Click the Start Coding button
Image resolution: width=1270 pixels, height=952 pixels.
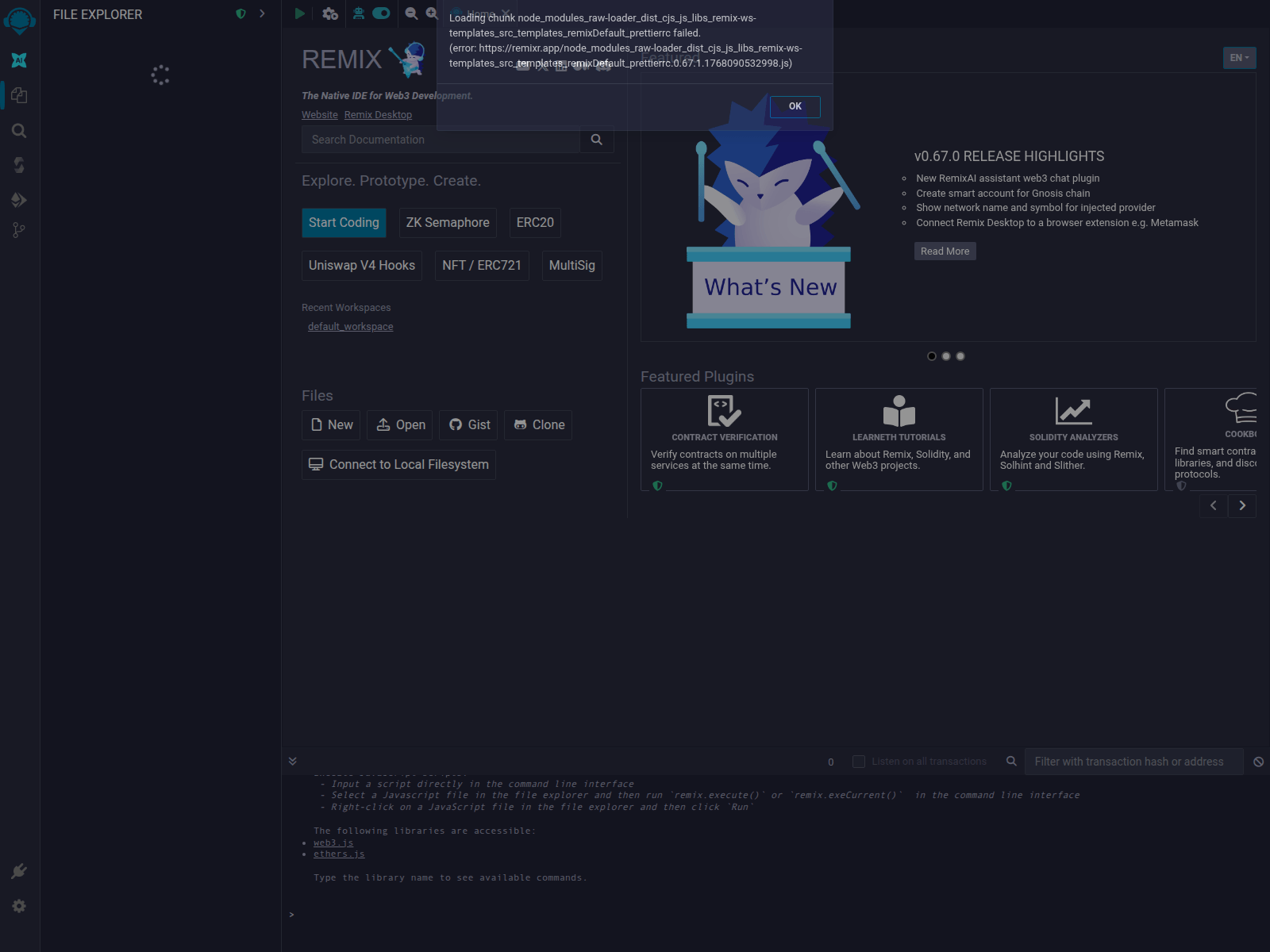[x=344, y=223]
